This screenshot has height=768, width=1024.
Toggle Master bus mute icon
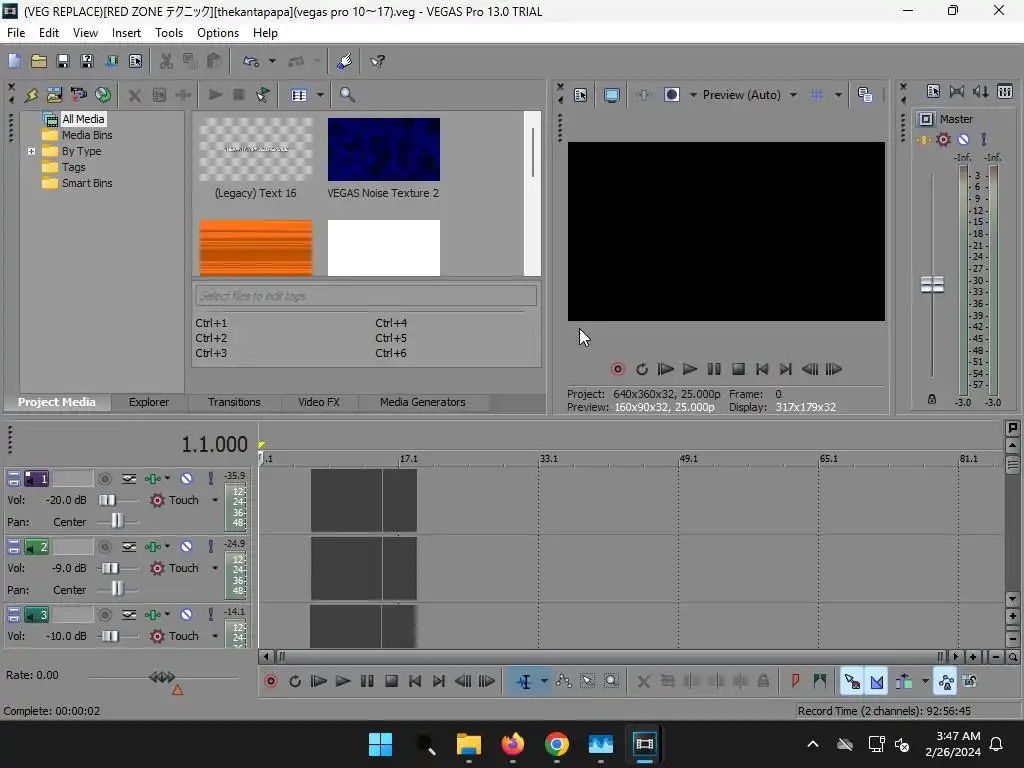click(x=963, y=139)
